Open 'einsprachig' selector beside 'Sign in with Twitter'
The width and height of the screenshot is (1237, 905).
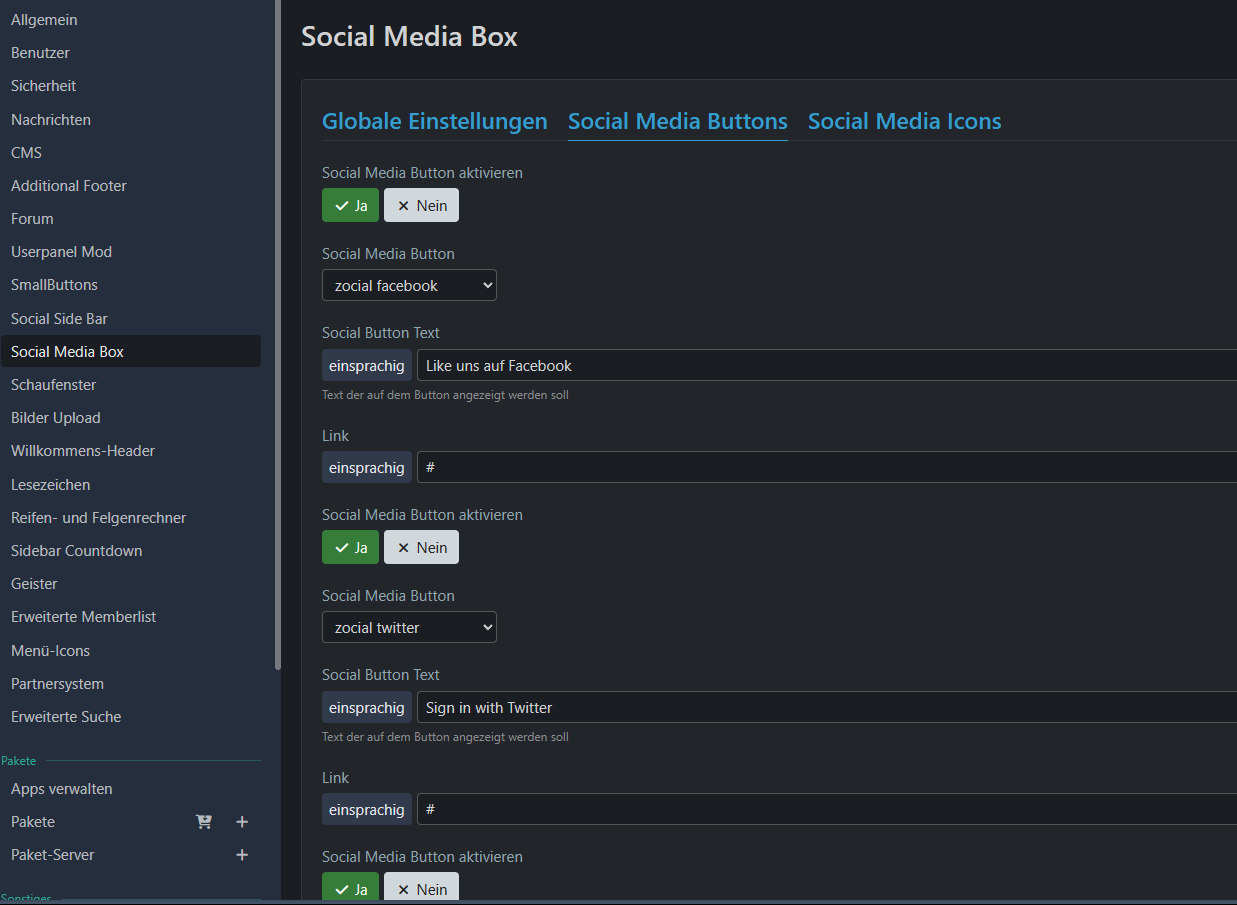(x=366, y=708)
